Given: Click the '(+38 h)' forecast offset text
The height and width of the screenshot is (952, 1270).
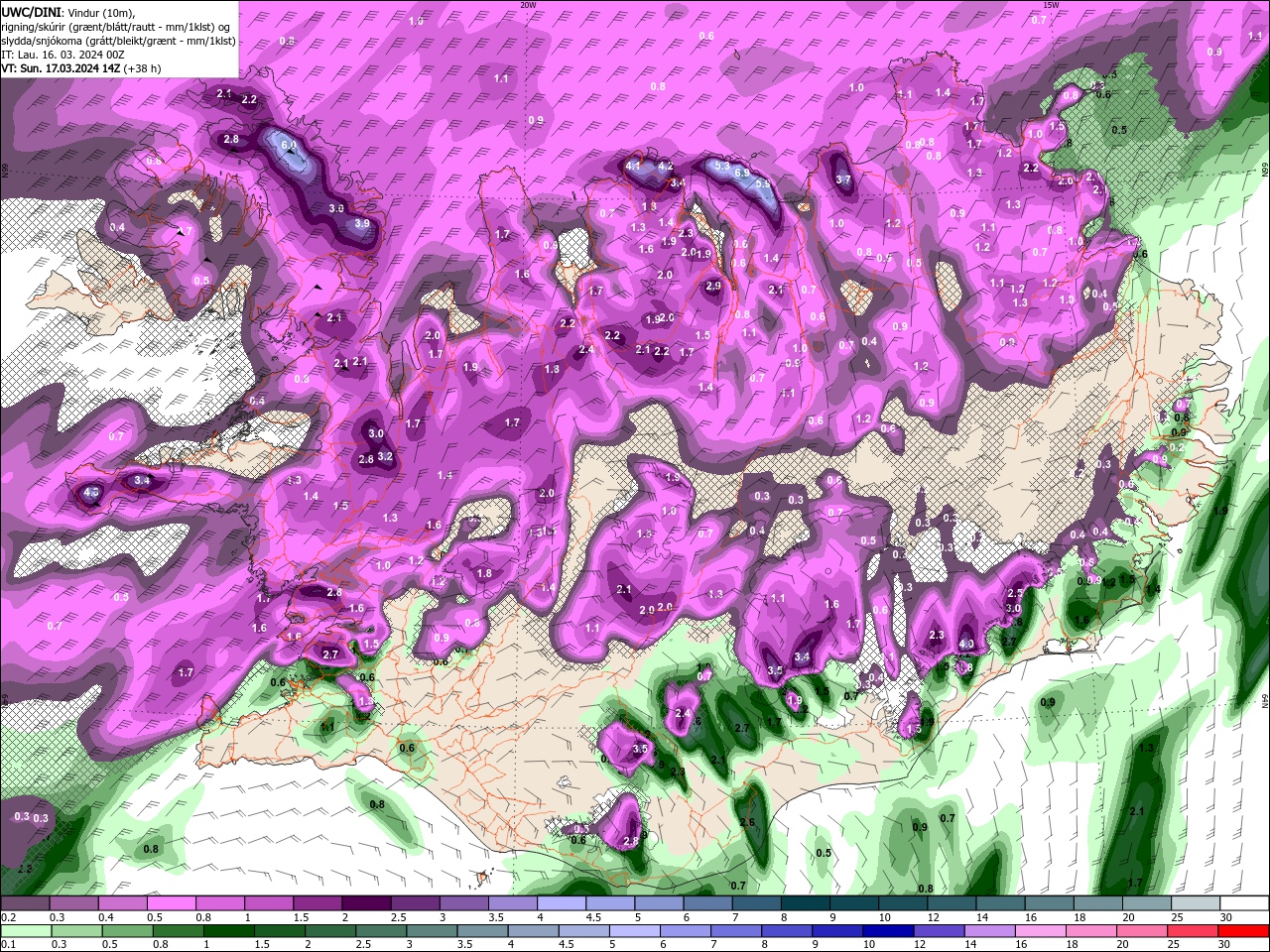Looking at the screenshot, I should 142,68.
